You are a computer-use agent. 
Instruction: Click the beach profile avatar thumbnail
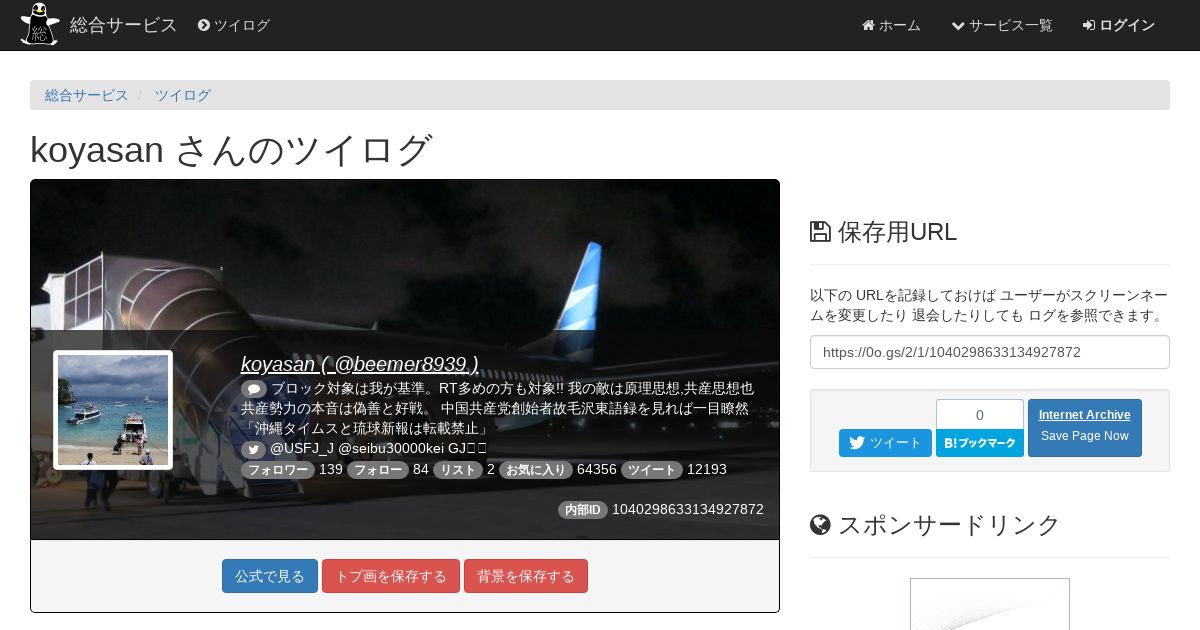(x=113, y=410)
